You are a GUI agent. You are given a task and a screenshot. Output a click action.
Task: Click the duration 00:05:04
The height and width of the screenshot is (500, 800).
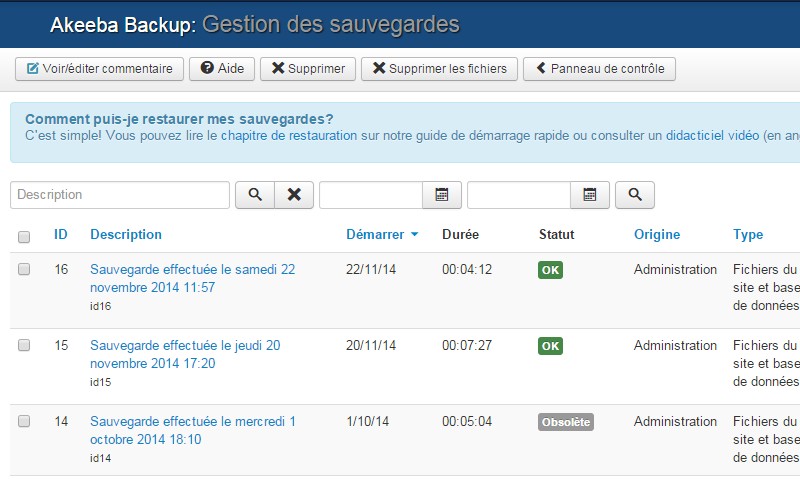tap(467, 421)
